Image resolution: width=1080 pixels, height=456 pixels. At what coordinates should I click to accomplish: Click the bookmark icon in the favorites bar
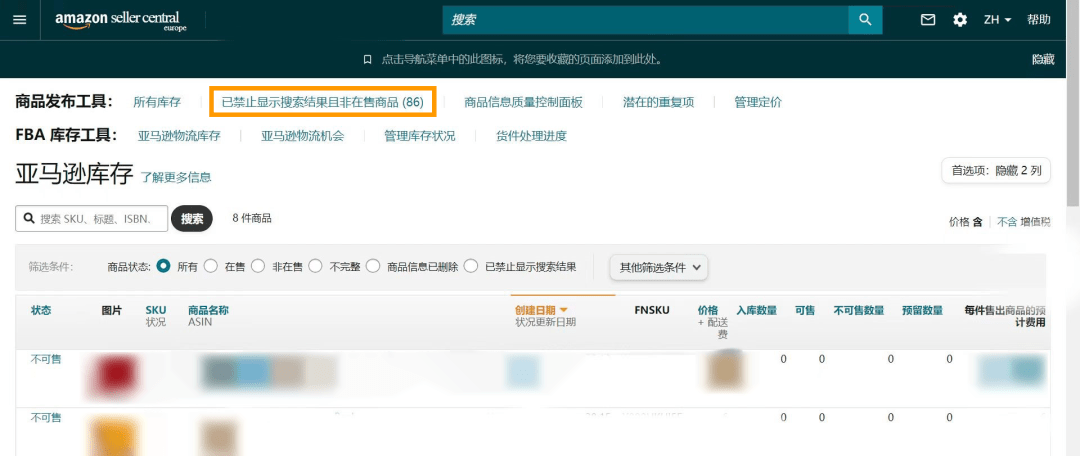coord(368,60)
